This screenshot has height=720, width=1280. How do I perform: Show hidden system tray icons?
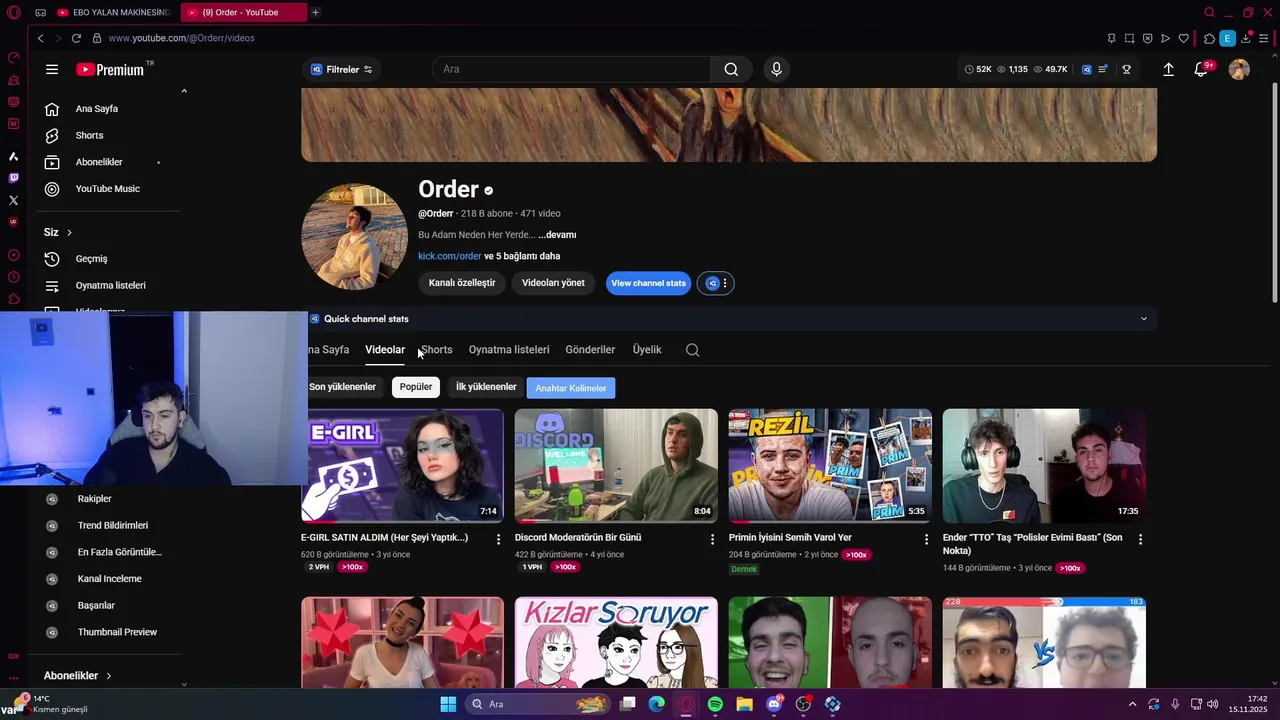pyautogui.click(x=1132, y=704)
